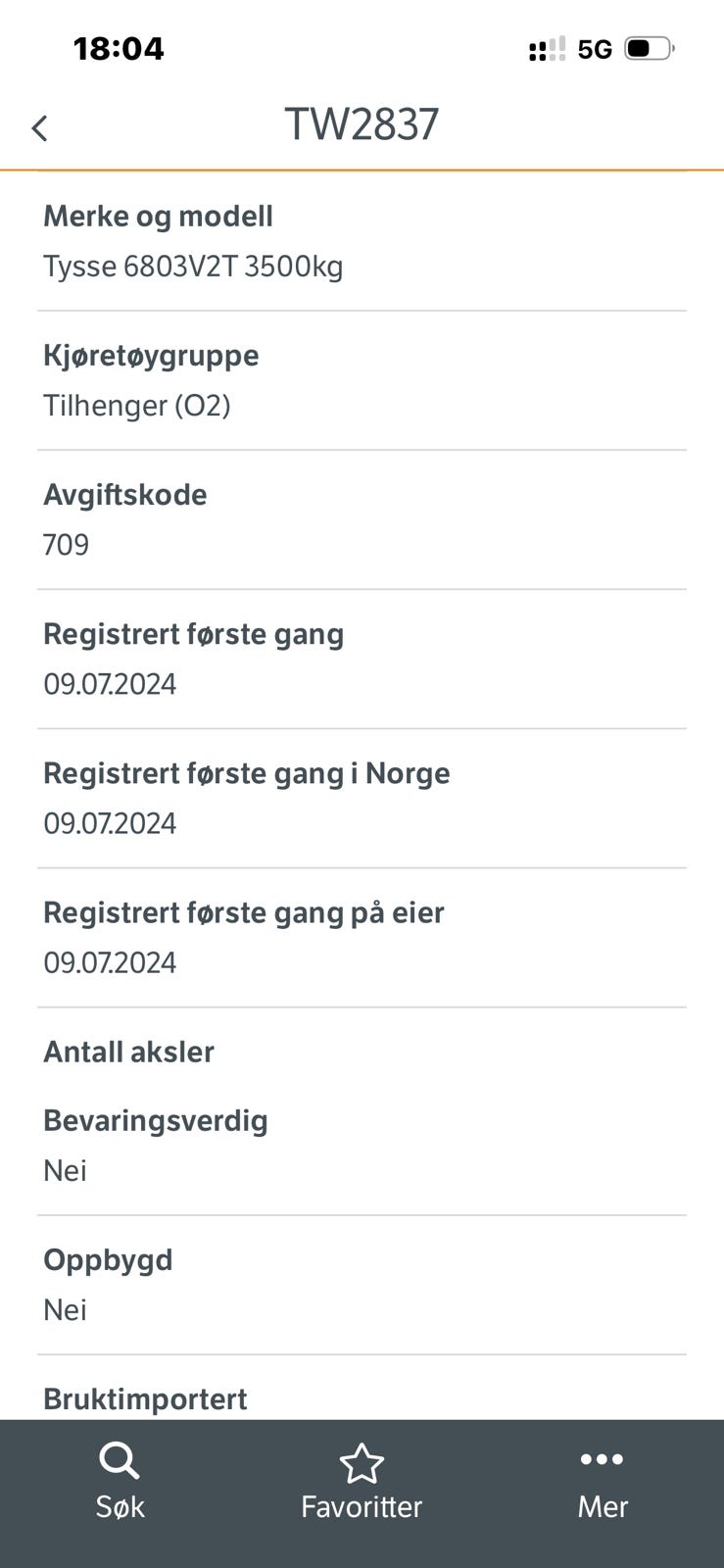Tap the TW2837 page title

(x=362, y=124)
